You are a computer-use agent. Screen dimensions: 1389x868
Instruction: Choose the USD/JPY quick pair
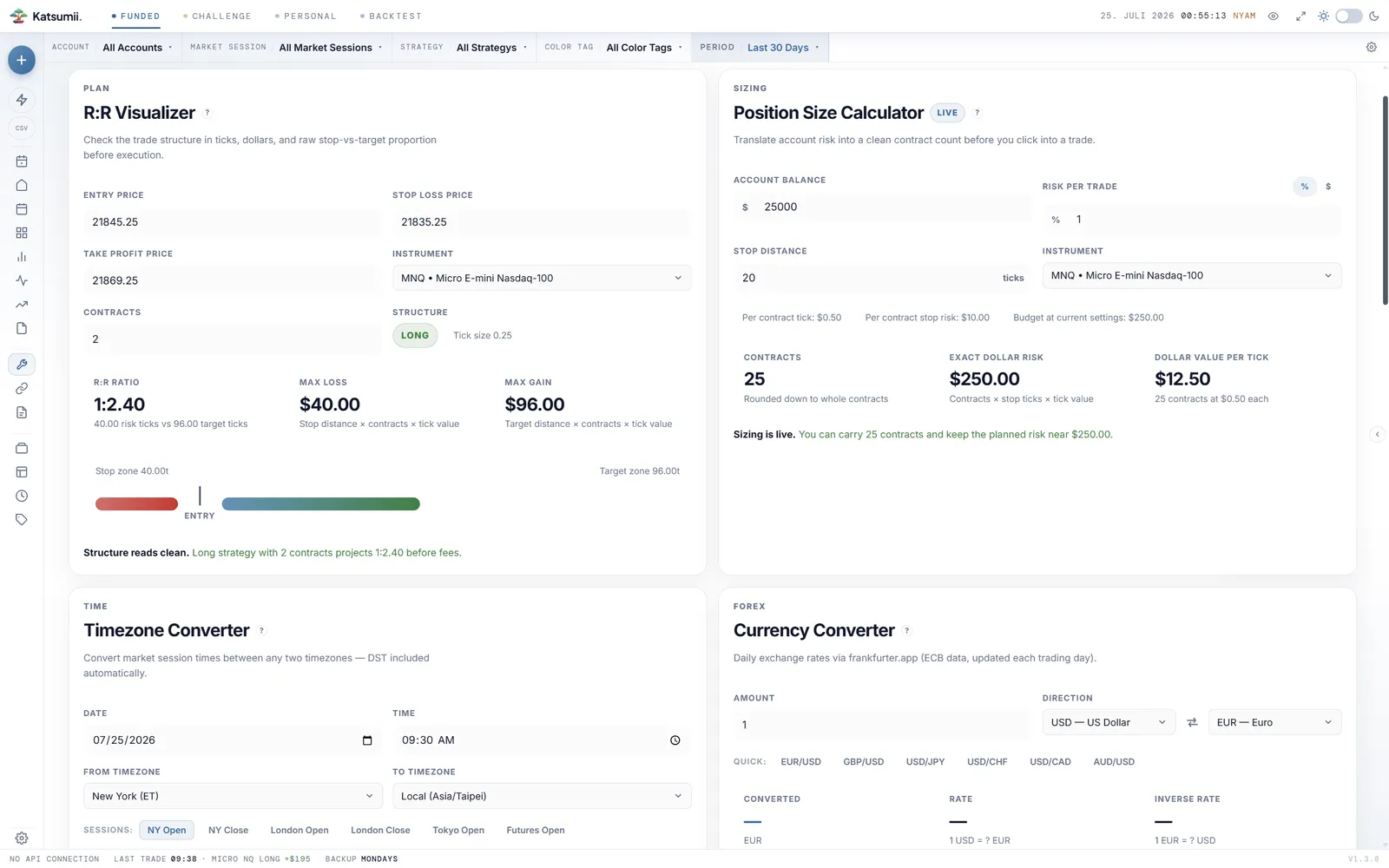[925, 762]
